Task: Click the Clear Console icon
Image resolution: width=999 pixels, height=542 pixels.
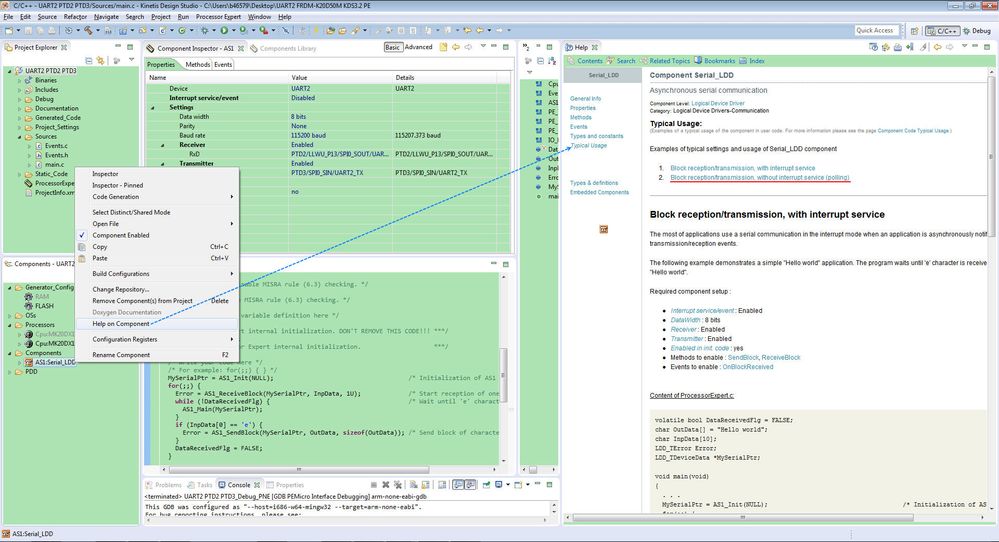Action: 413,485
